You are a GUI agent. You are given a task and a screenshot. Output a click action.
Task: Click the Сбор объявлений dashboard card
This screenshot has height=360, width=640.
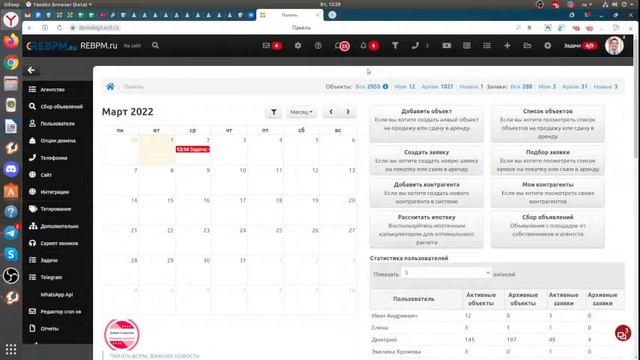[547, 229]
